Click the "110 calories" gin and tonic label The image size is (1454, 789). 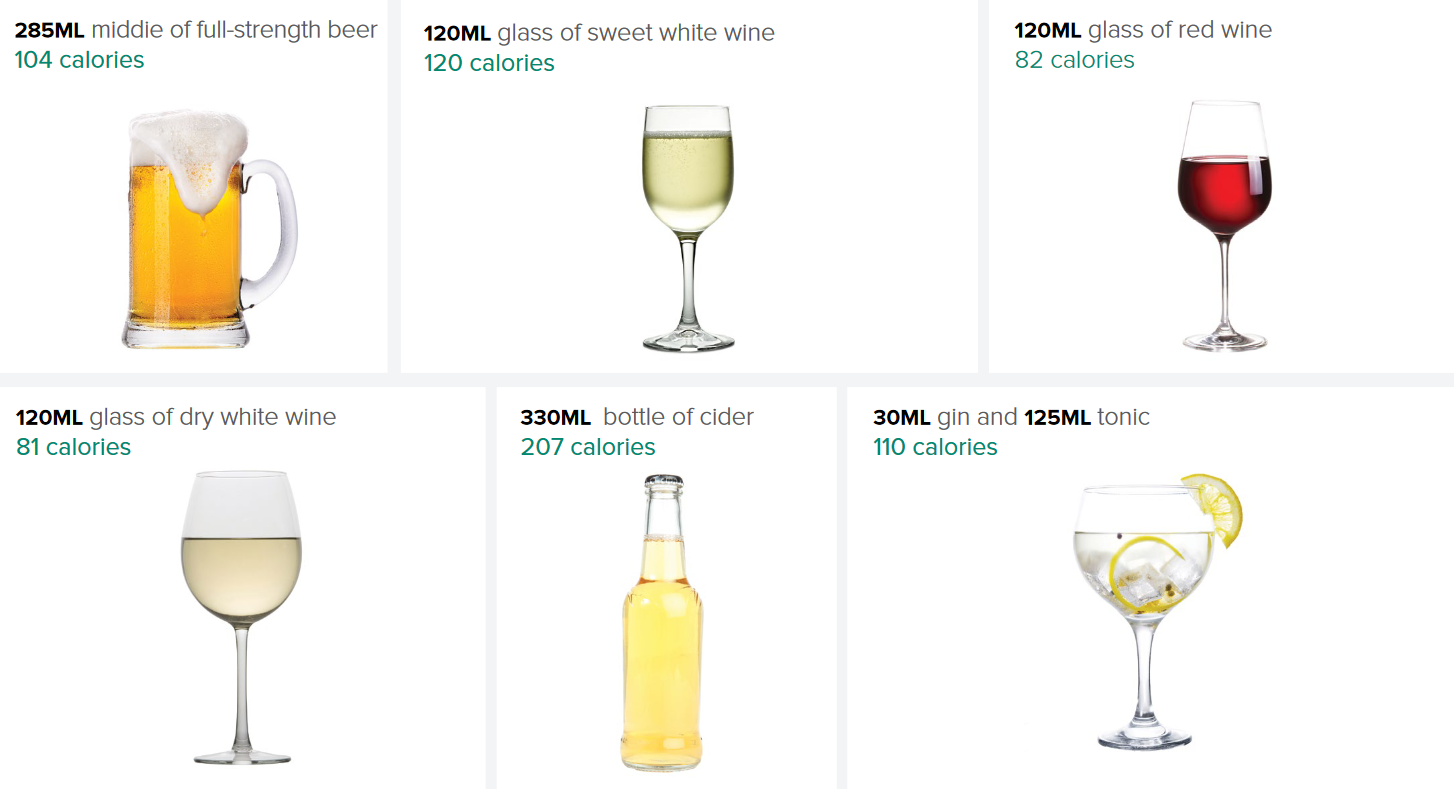point(935,447)
